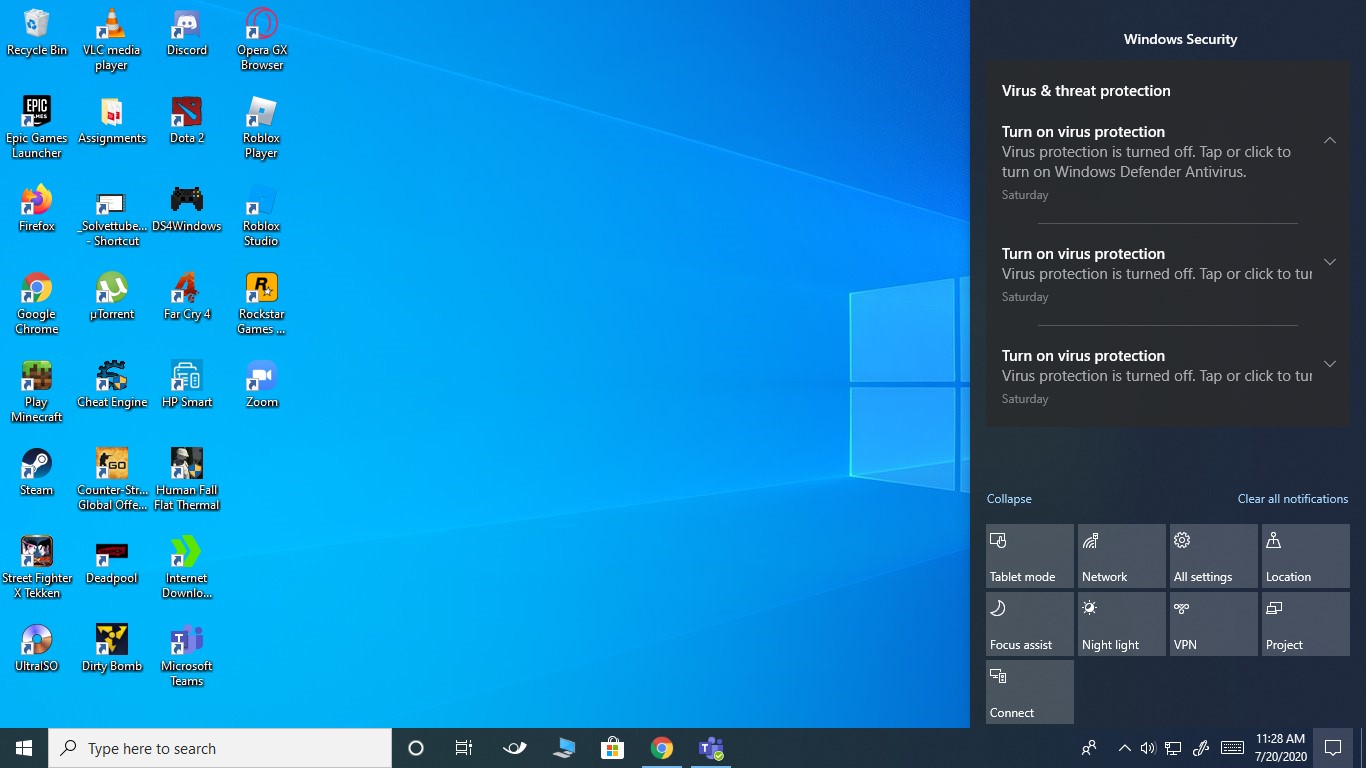Open the Windows Start menu
Viewport: 1366px width, 768px height.
tap(24, 748)
